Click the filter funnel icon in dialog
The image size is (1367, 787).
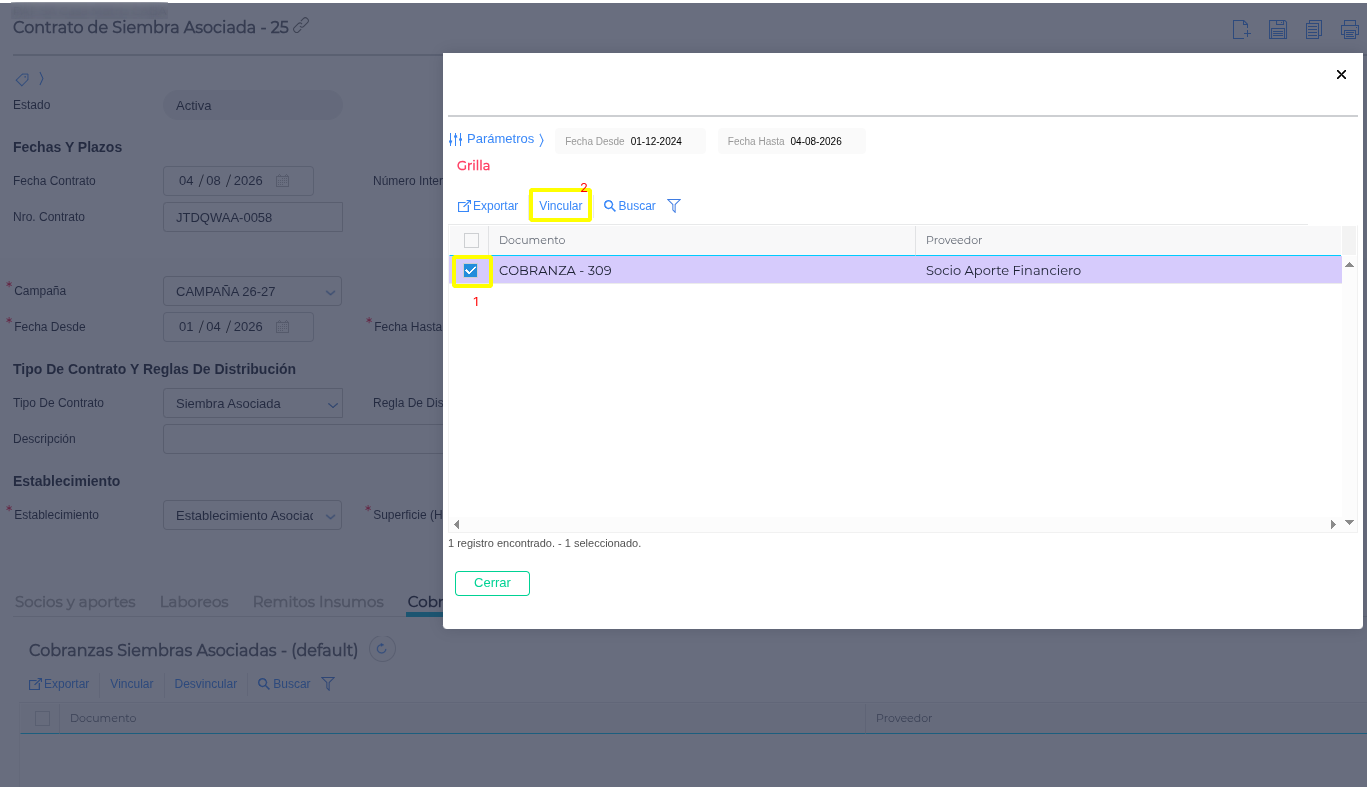pos(674,205)
